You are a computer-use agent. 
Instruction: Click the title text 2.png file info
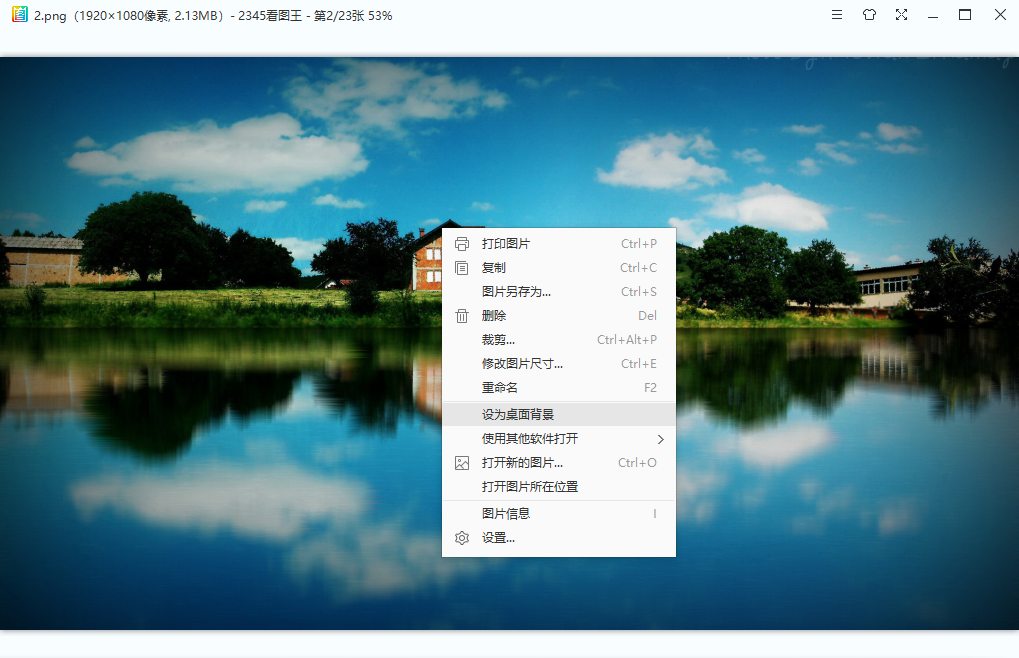click(213, 16)
